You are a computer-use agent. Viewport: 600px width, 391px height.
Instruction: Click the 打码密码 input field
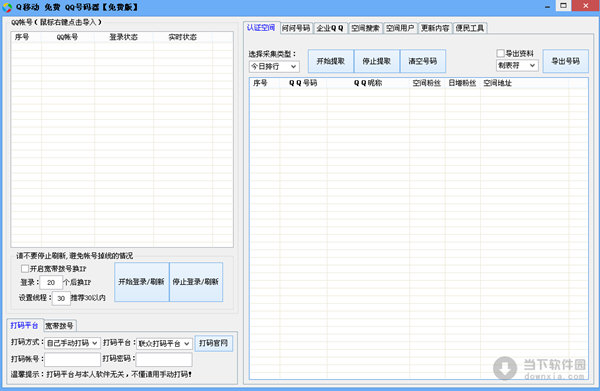[164, 359]
